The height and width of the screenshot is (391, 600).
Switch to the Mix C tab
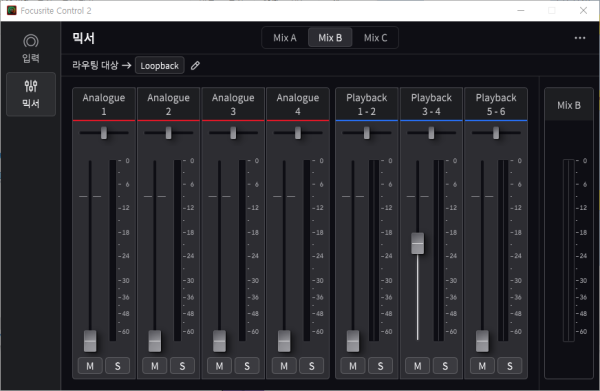(375, 38)
